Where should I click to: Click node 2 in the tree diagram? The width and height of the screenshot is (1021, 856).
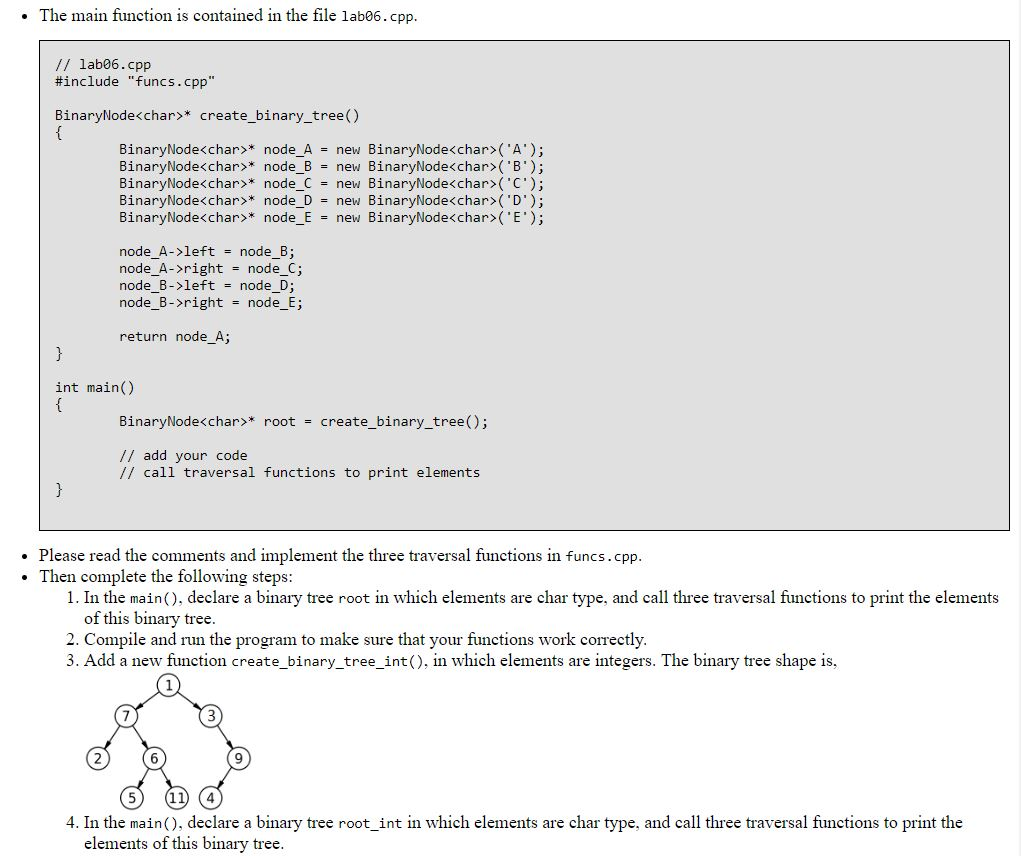tap(96, 759)
